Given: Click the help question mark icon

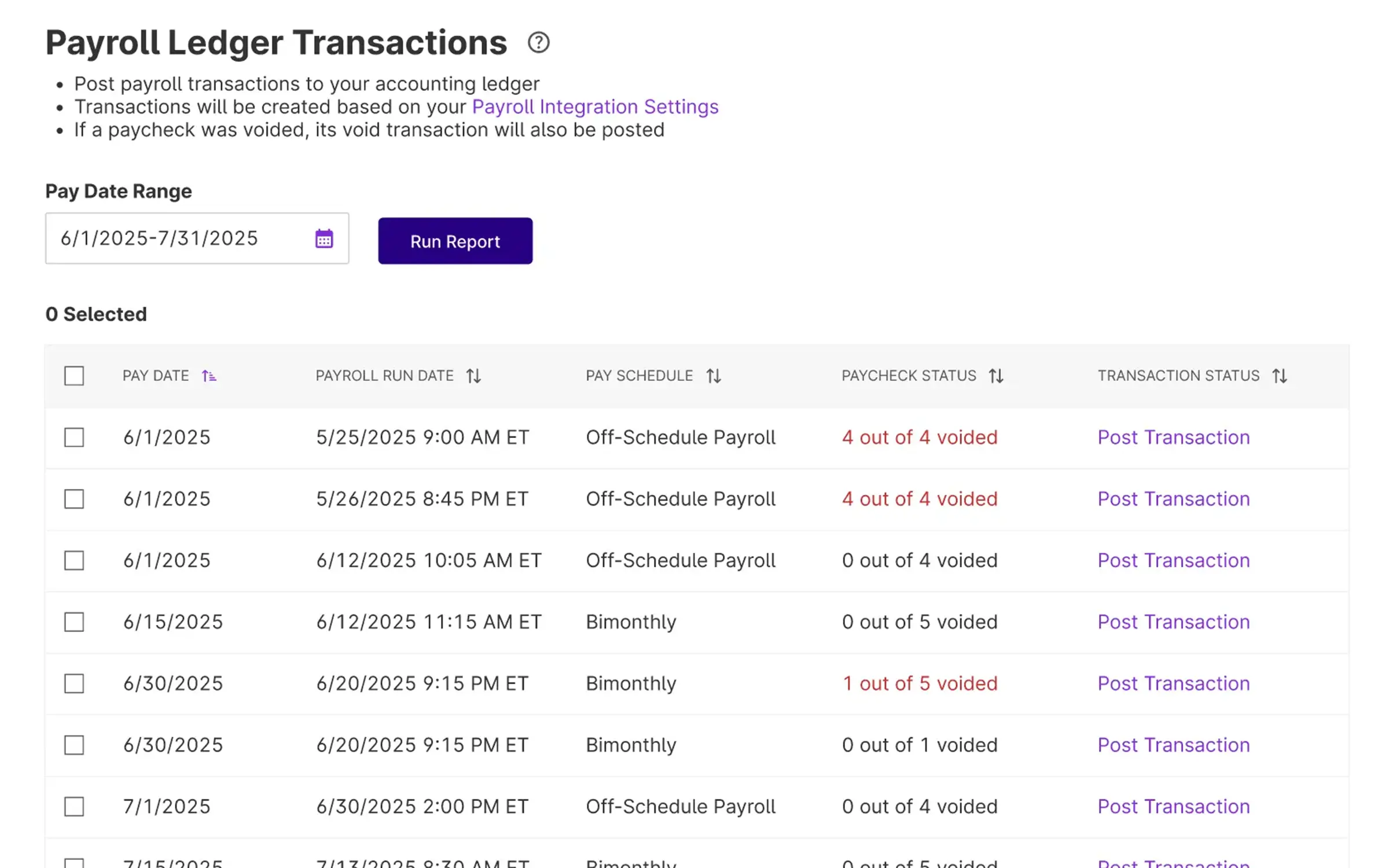Looking at the screenshot, I should tap(538, 42).
